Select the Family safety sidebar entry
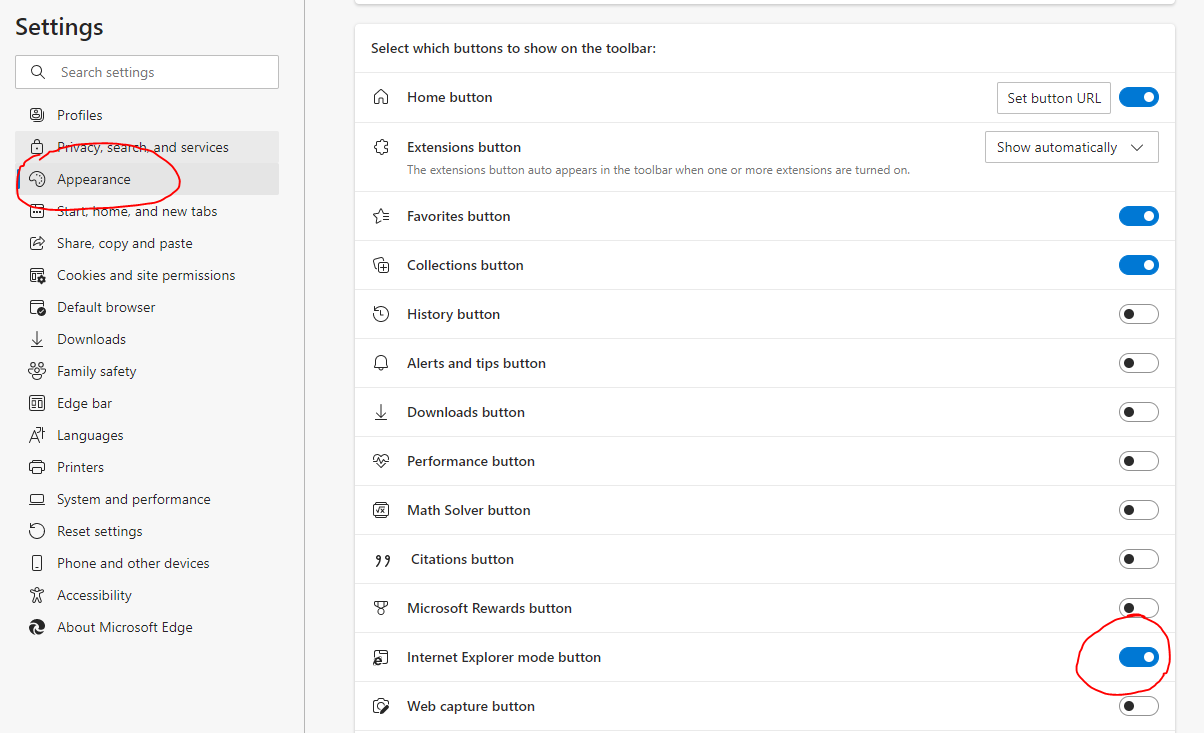Viewport: 1204px width, 733px height. coord(147,371)
